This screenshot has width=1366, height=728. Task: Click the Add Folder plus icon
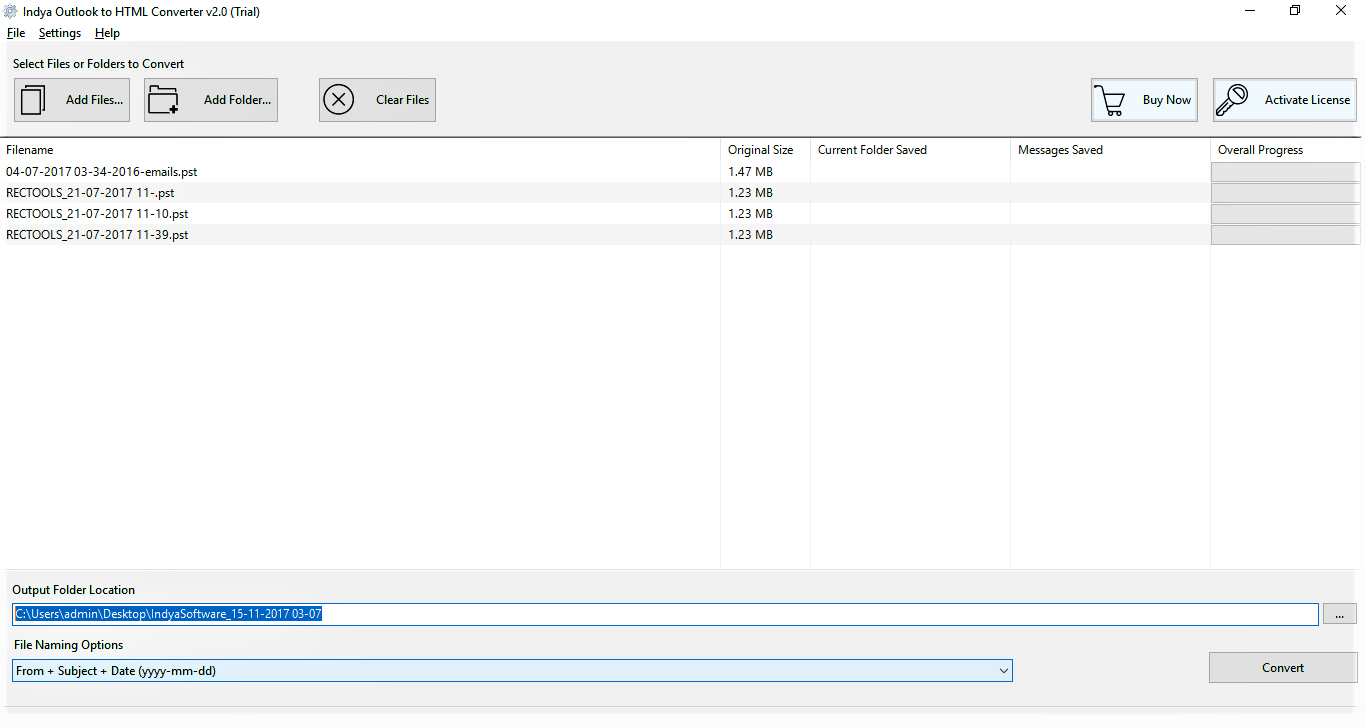point(162,100)
